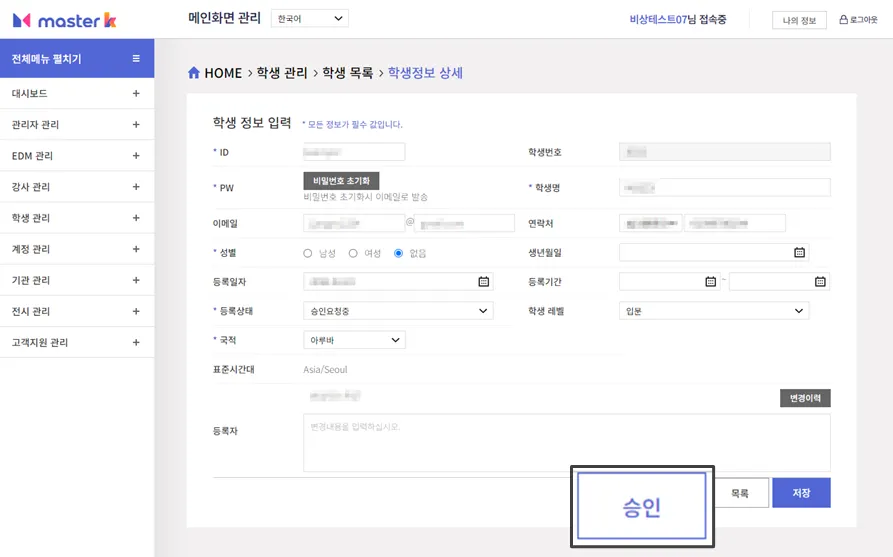
Task: Go to 학생 관리 breadcrumb link
Action: (282, 73)
